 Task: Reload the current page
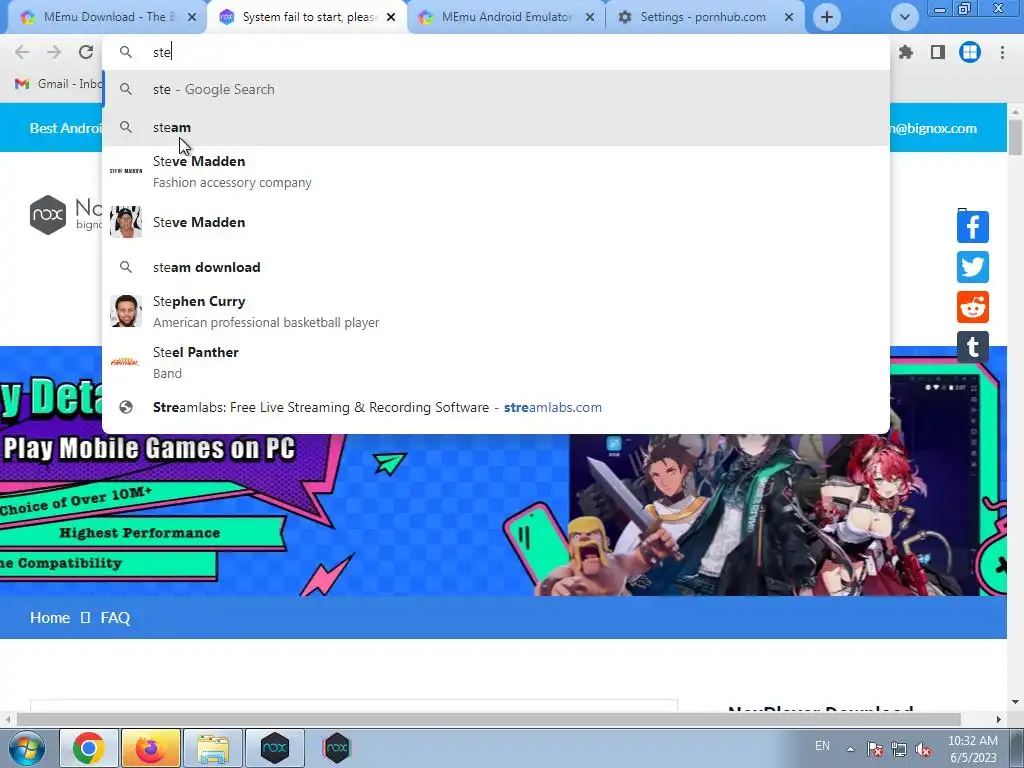click(x=86, y=52)
